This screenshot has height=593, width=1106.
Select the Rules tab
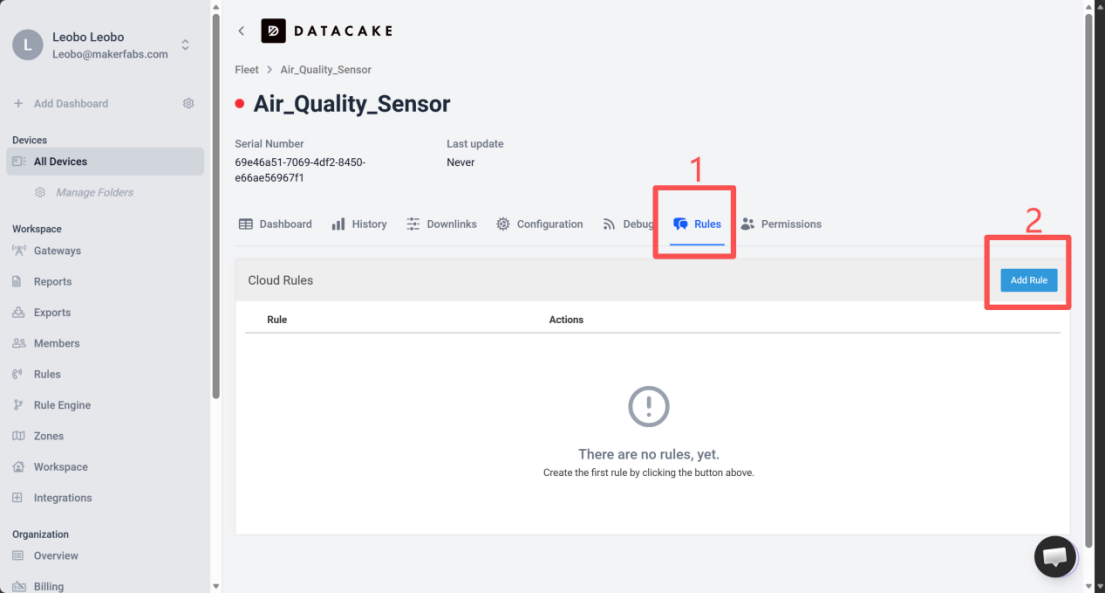[697, 224]
